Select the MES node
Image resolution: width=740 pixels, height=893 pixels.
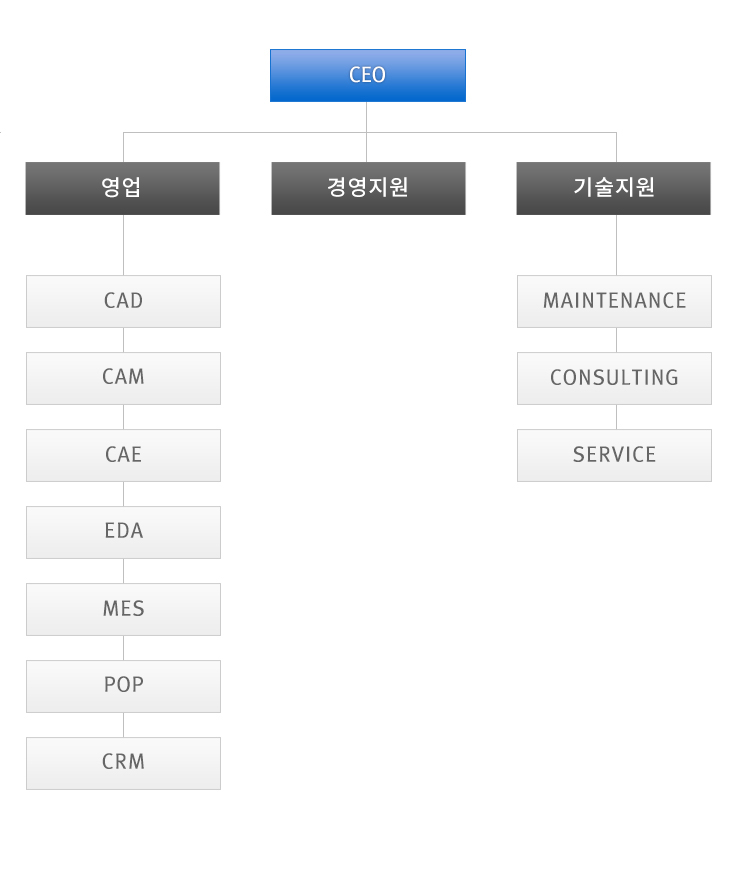[123, 609]
